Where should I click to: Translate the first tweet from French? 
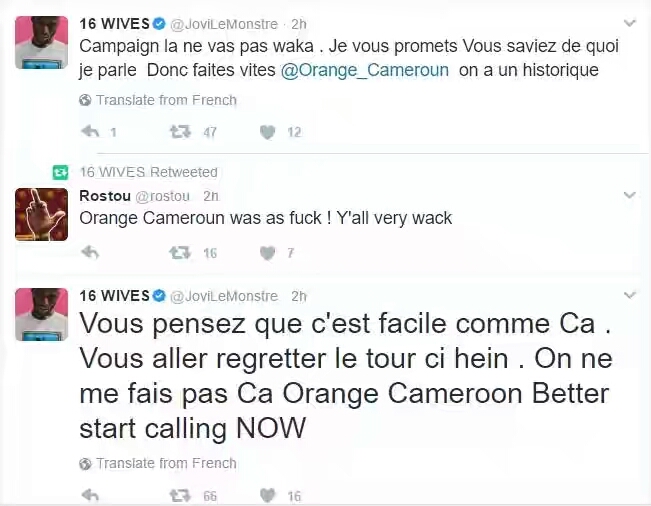click(x=158, y=100)
